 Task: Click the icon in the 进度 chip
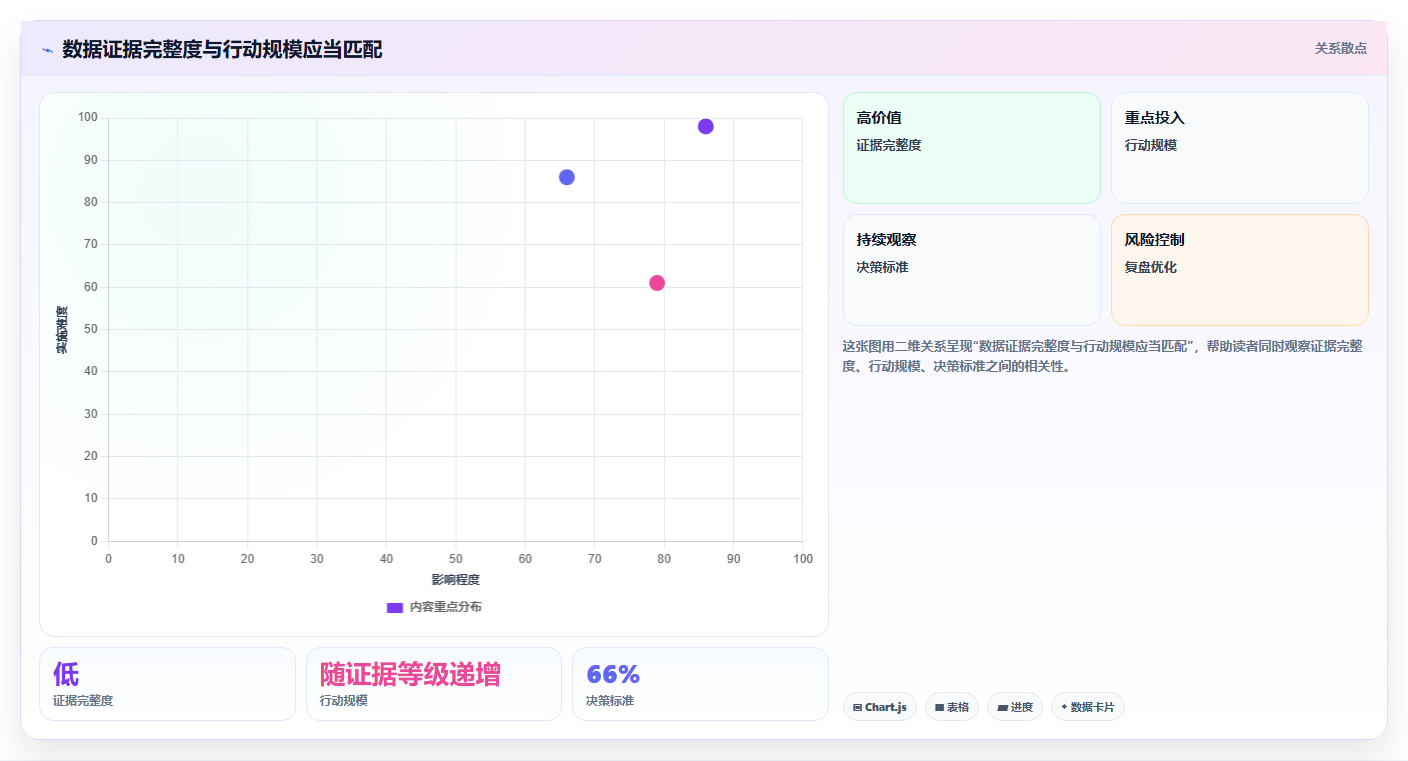click(1002, 707)
